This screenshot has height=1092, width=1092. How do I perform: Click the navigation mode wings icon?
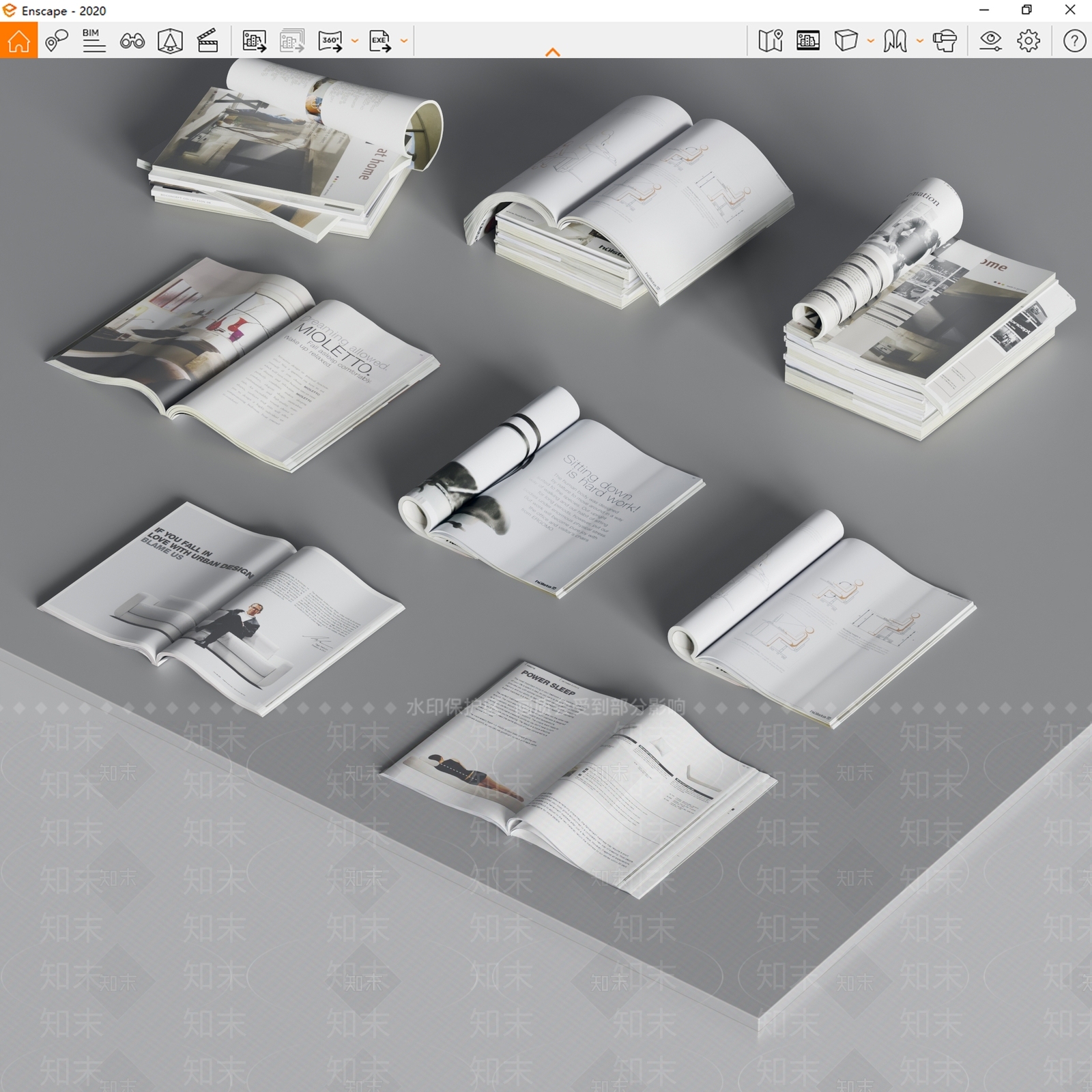895,41
